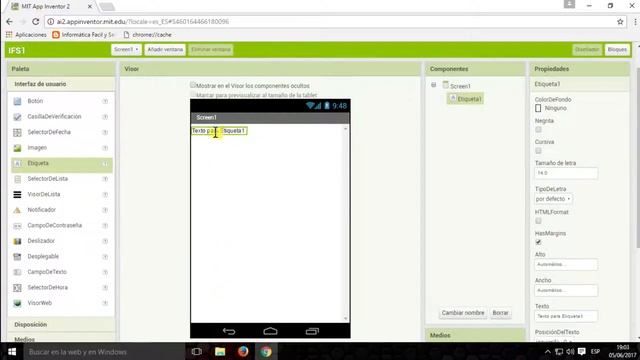Switch to the Bloques view
This screenshot has height=360, width=640.
[x=617, y=49]
